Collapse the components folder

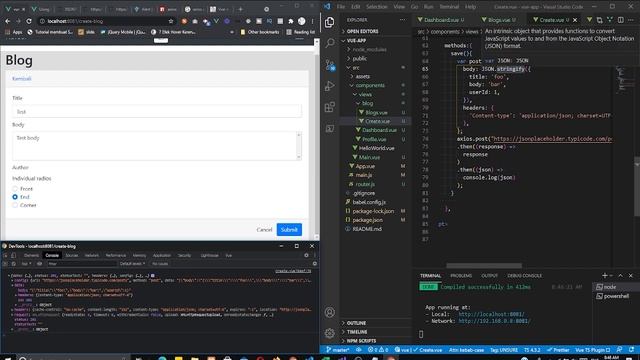point(376,85)
